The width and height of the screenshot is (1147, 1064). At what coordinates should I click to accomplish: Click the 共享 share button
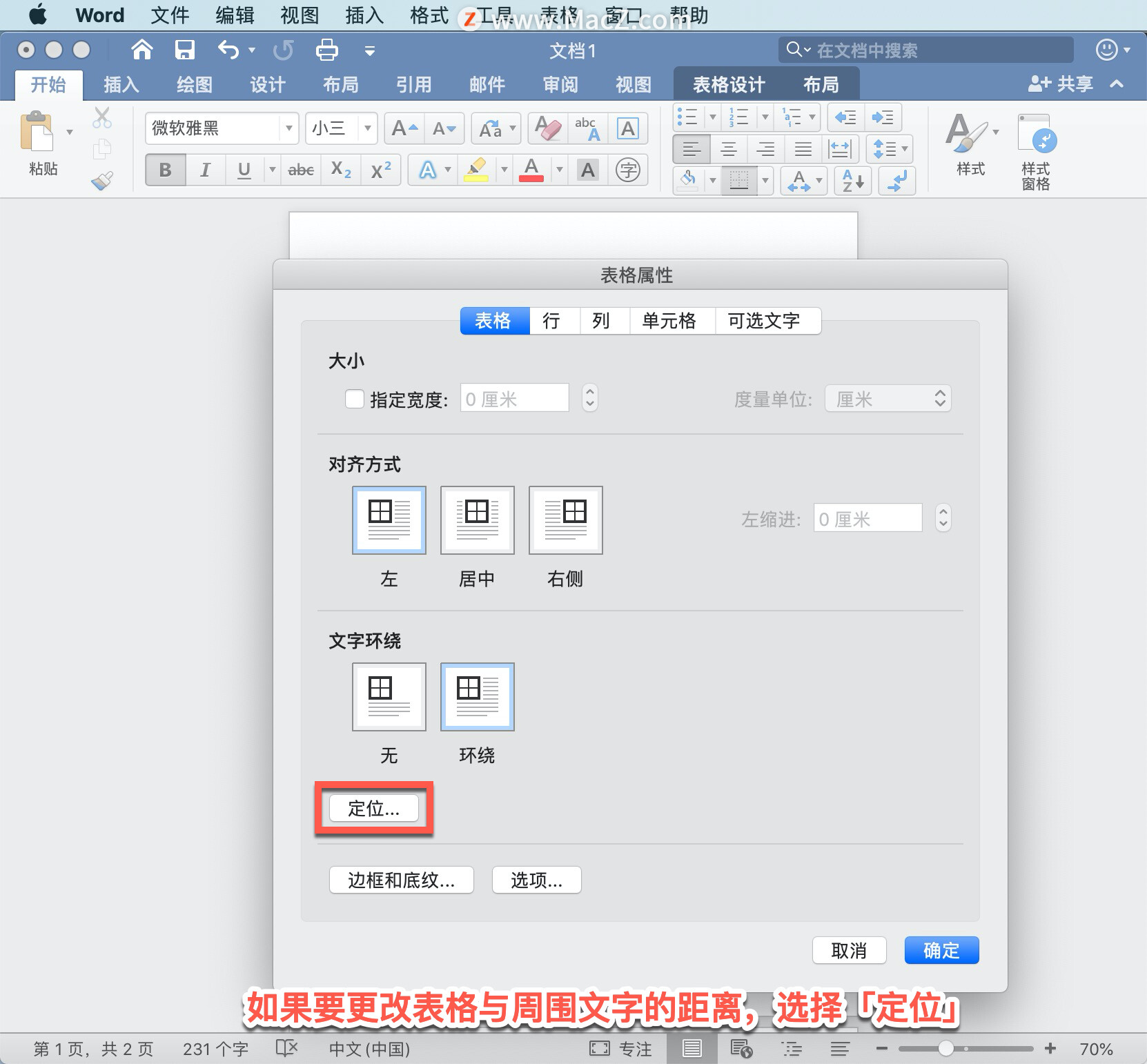pos(1061,84)
